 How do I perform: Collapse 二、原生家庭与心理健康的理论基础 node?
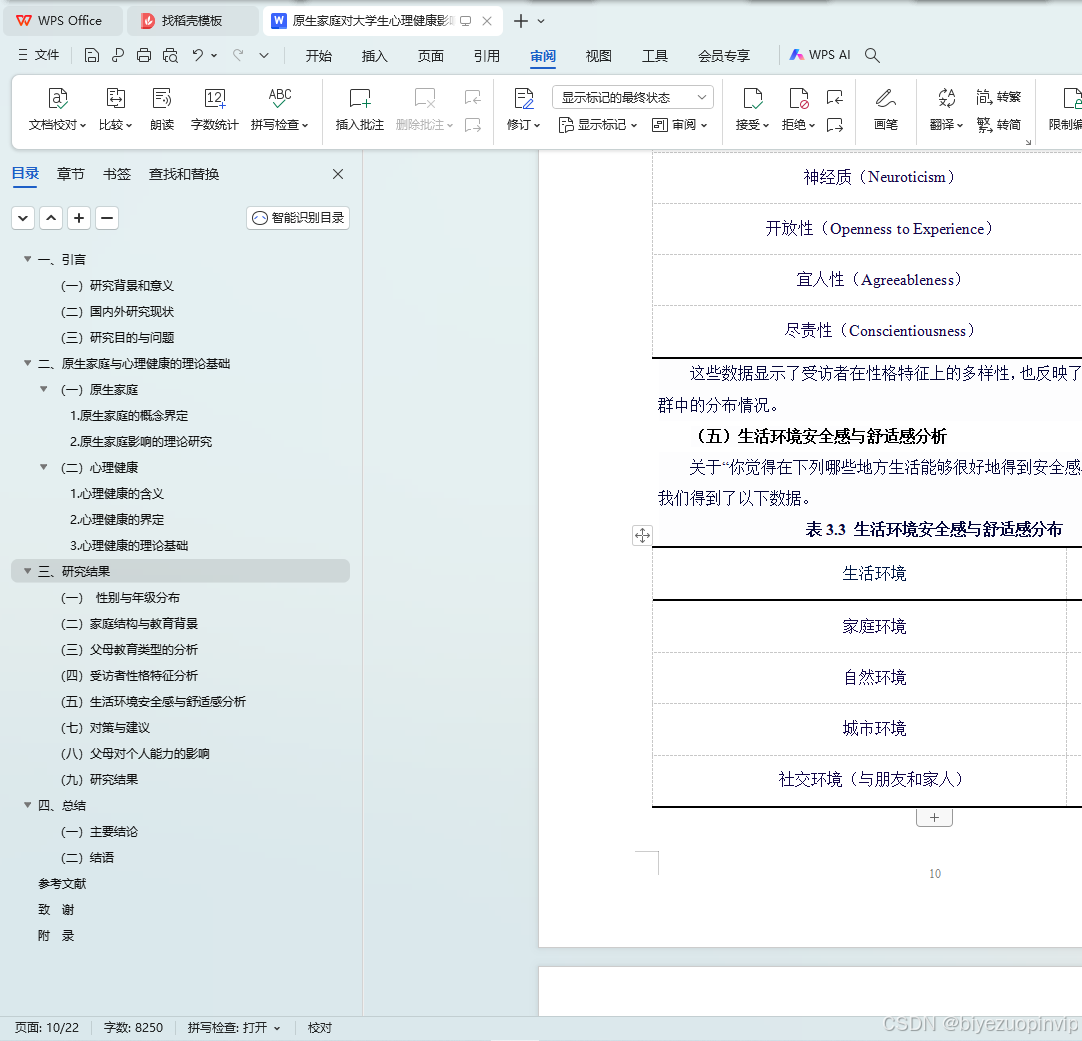28,363
